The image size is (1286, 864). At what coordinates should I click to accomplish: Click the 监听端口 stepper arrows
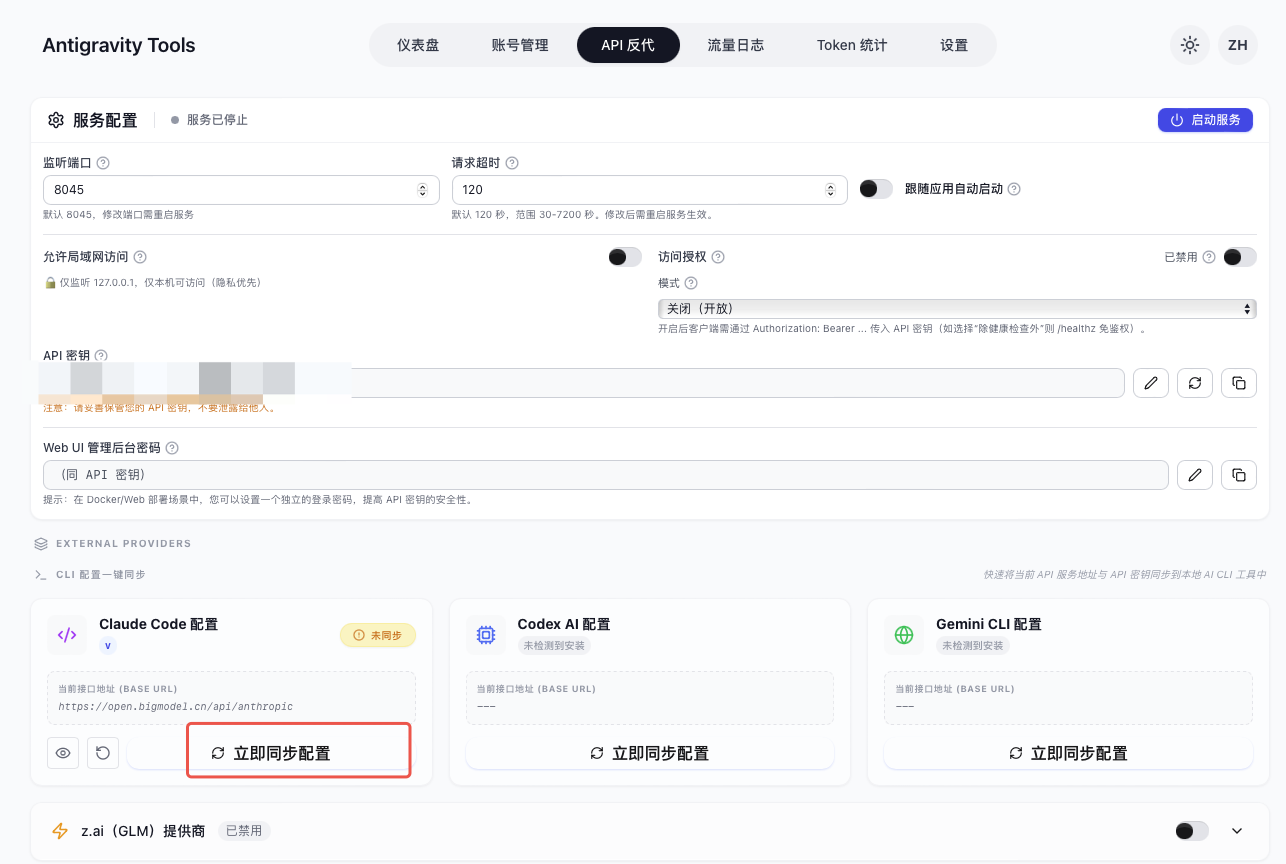[x=422, y=190]
